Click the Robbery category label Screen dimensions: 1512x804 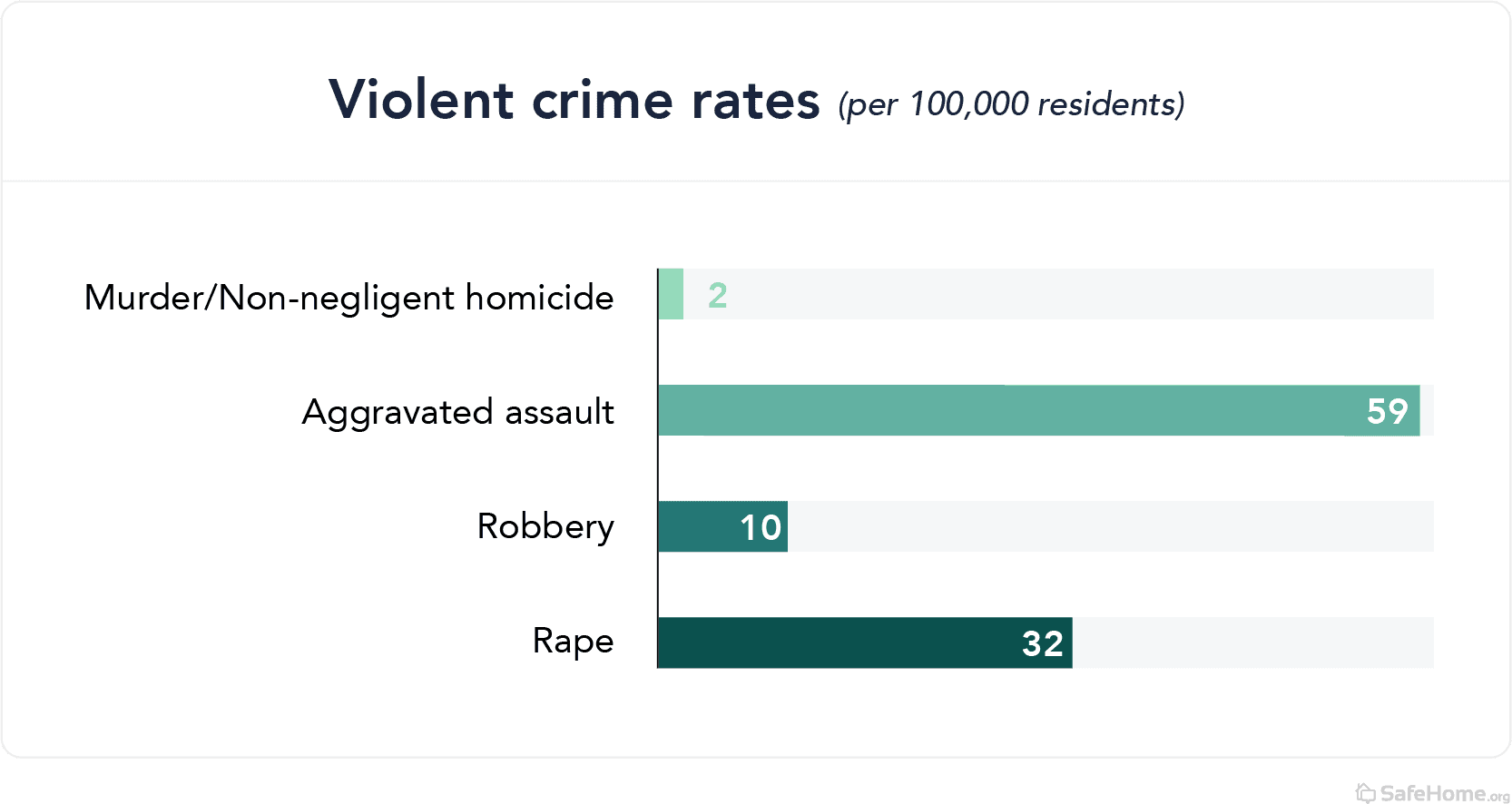[545, 526]
